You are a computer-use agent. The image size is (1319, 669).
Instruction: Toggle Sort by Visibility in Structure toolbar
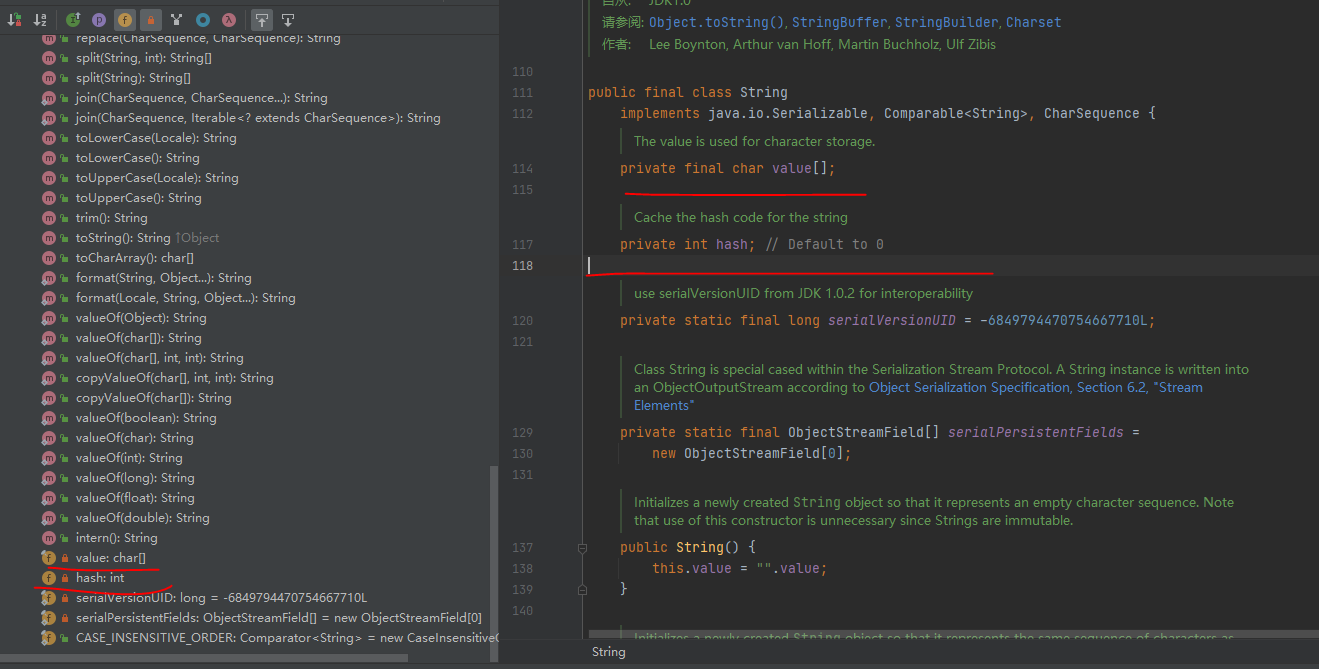click(15, 19)
